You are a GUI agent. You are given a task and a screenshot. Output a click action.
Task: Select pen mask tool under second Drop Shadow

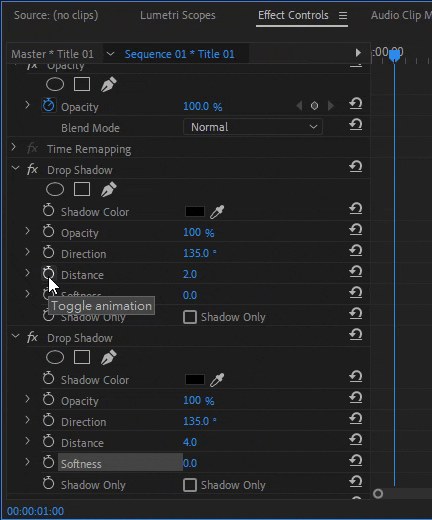[109, 357]
